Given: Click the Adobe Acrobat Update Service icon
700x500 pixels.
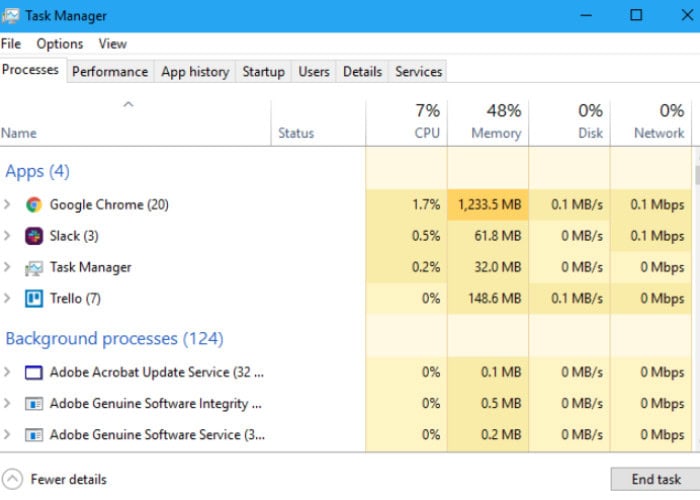Looking at the screenshot, I should point(34,372).
